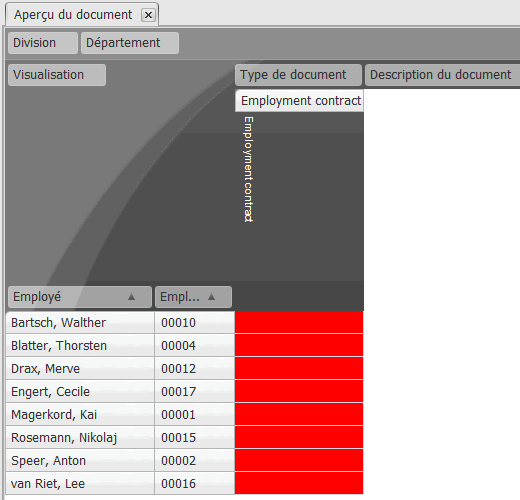The height and width of the screenshot is (500, 520).
Task: Click the Division filter field
Action: point(43,43)
